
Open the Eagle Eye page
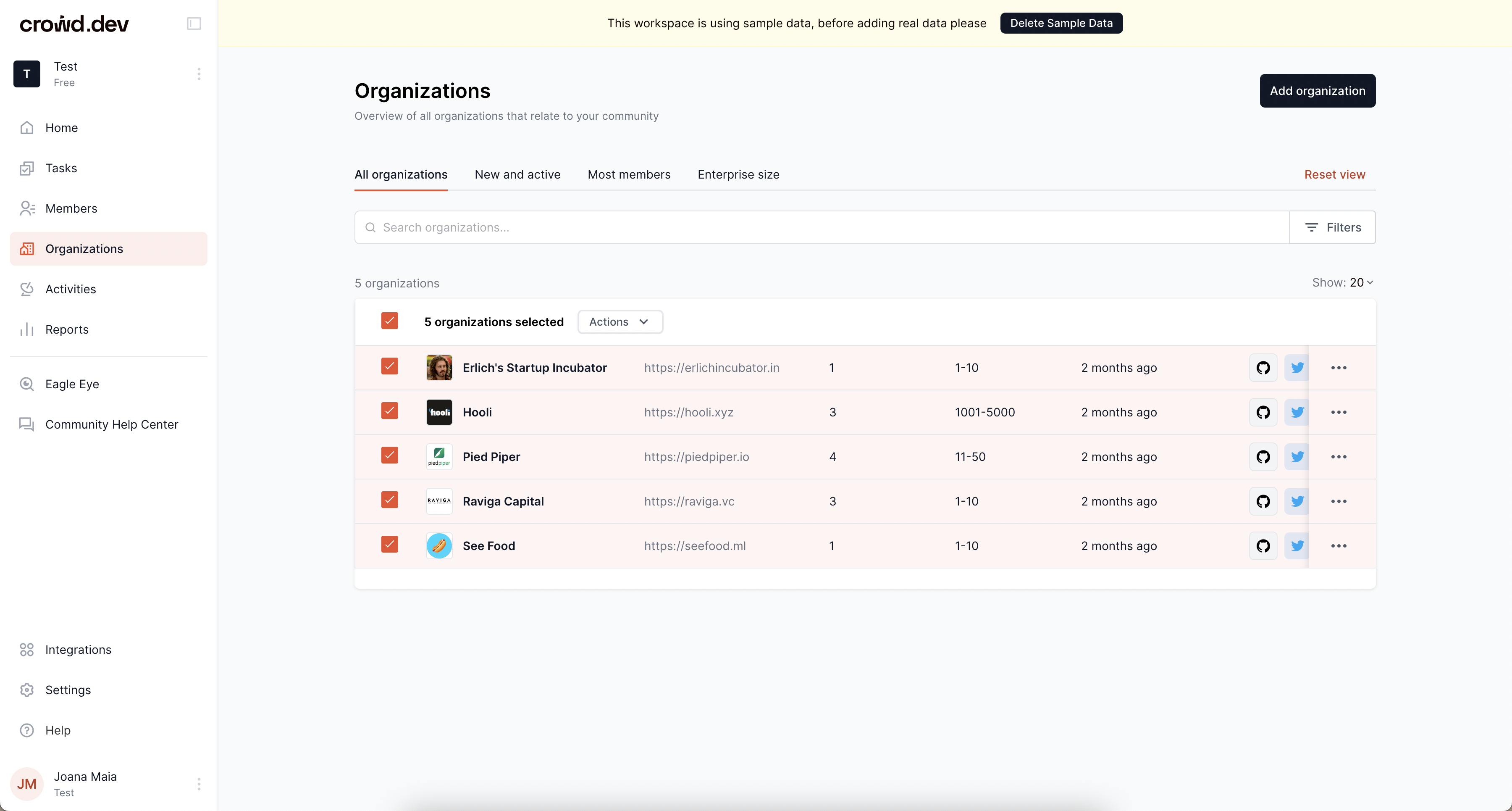point(71,384)
